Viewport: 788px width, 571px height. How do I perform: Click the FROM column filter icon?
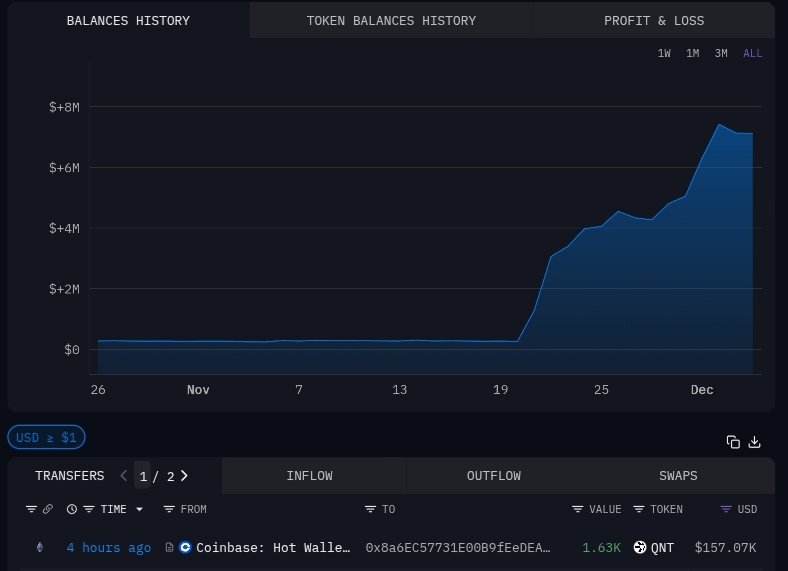[x=169, y=509]
